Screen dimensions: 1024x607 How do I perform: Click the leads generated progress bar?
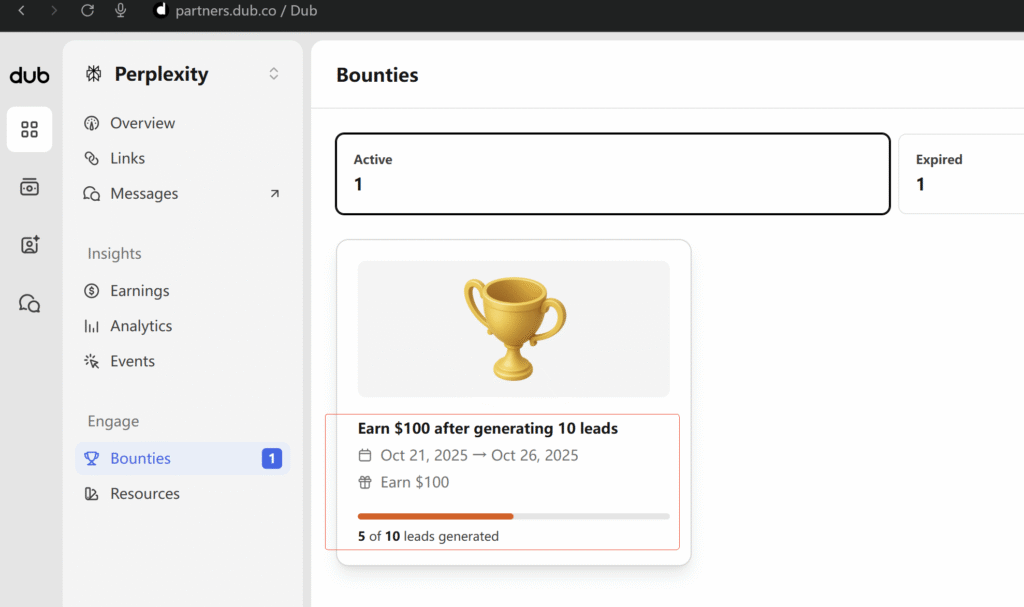(x=513, y=516)
